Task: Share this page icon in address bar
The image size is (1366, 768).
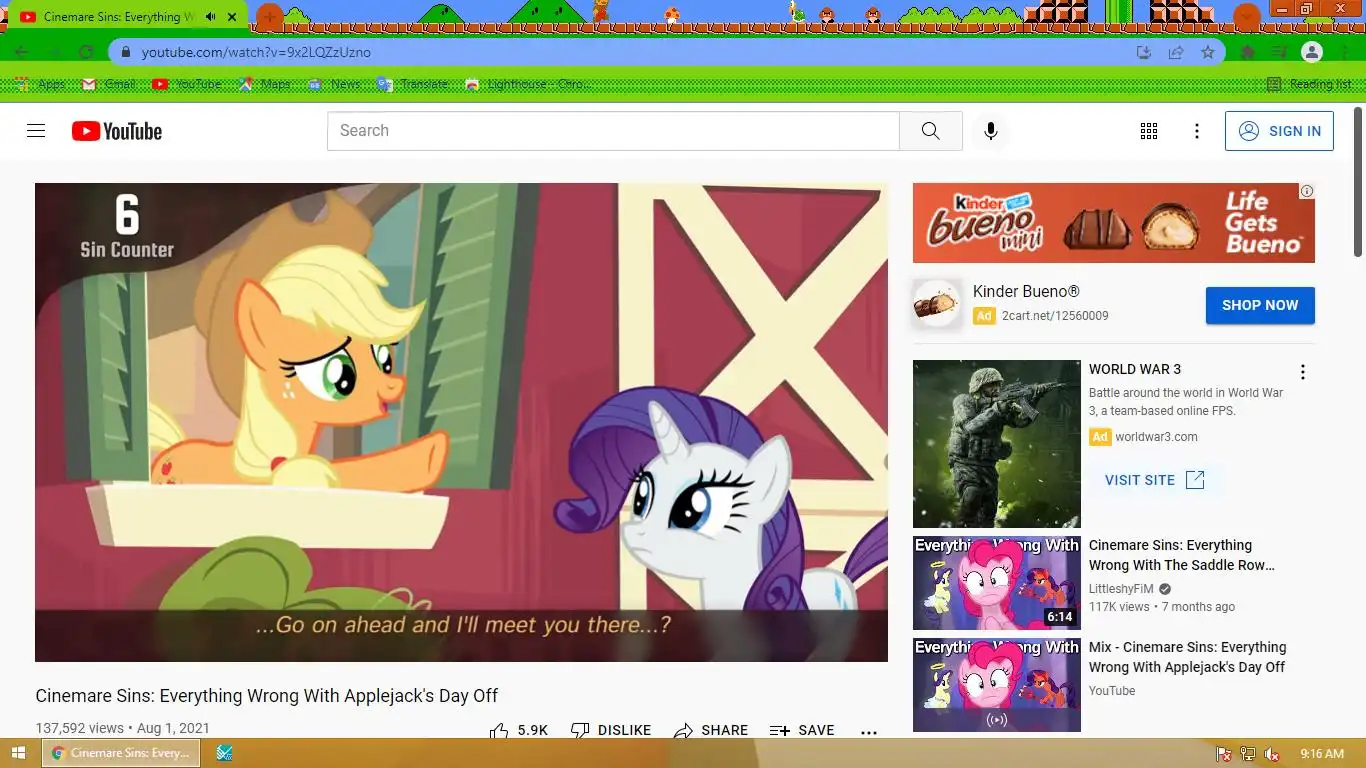Action: [1176, 52]
